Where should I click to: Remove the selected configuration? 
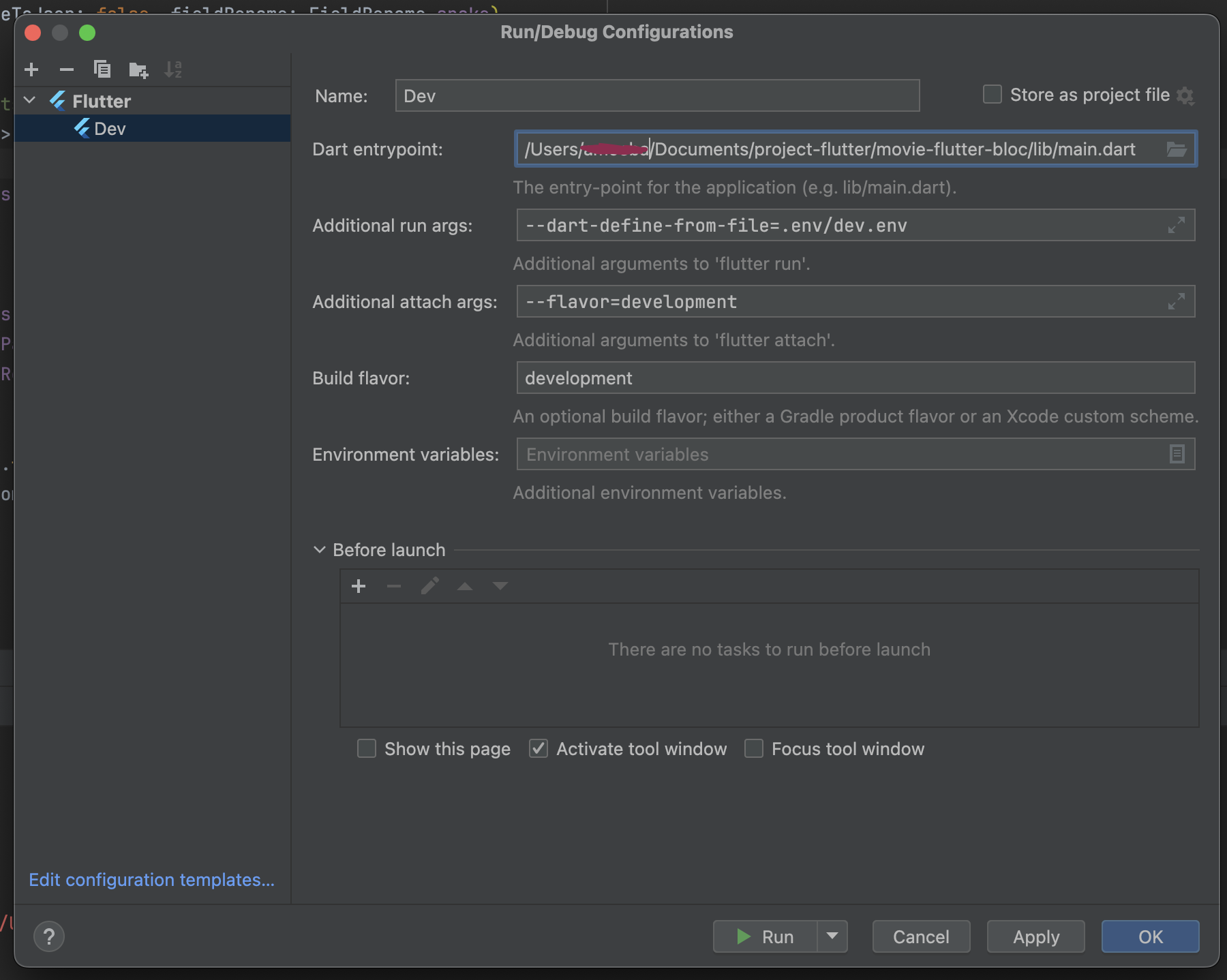coord(67,70)
